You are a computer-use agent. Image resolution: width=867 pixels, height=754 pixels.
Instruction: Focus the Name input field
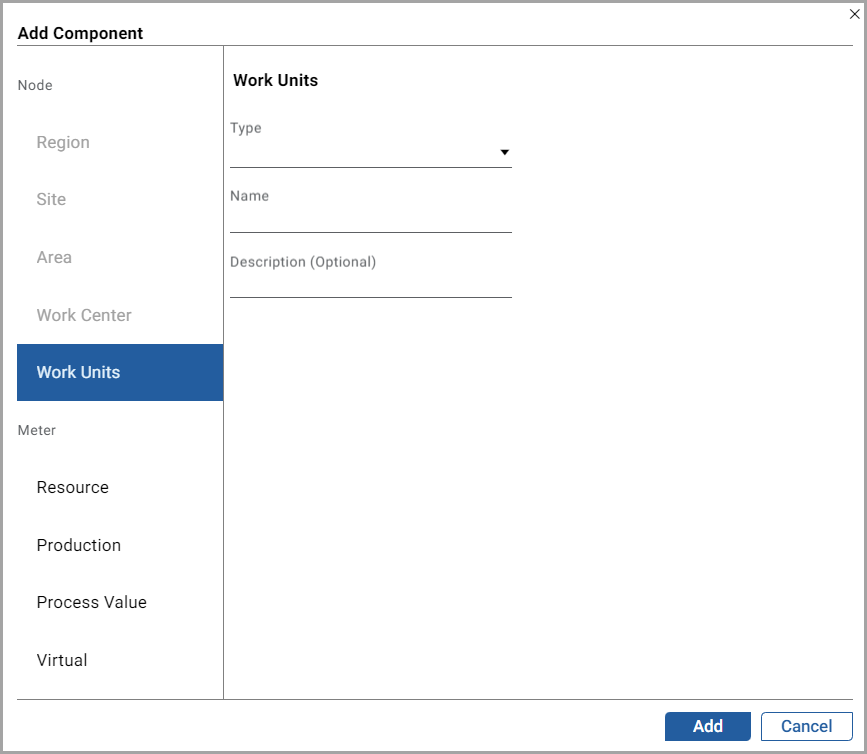(x=370, y=219)
